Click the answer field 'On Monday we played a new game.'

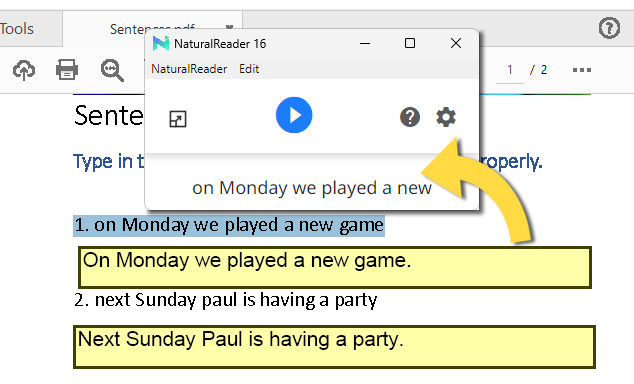point(335,267)
